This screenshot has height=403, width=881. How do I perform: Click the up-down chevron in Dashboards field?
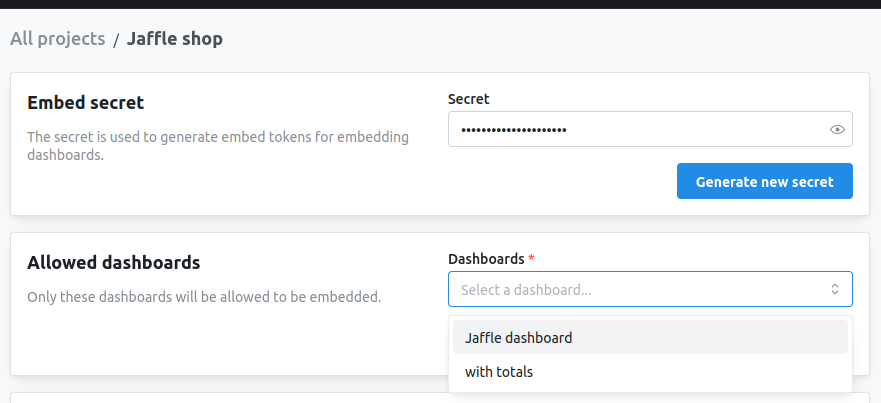835,289
